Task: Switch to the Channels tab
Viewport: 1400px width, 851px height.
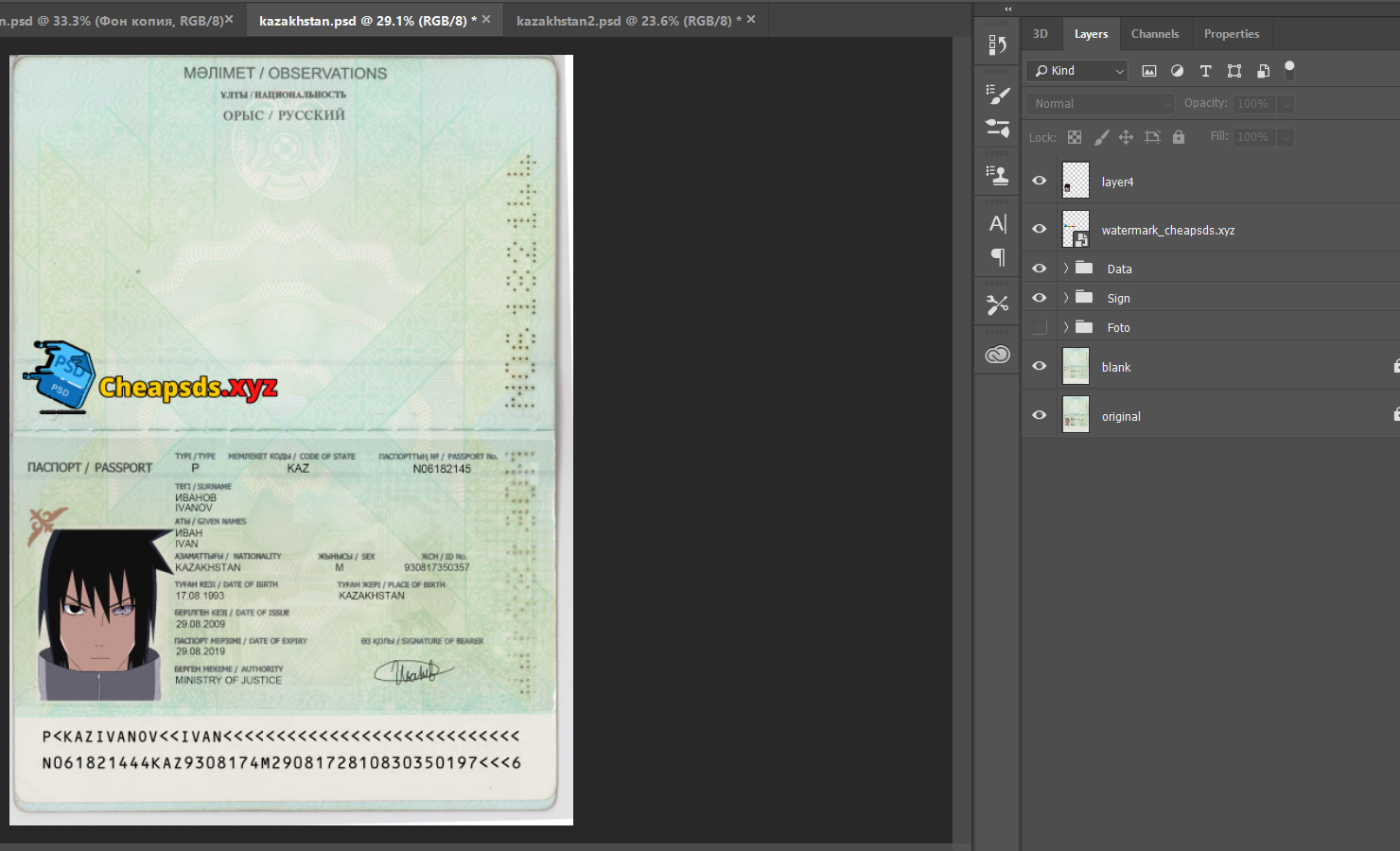Action: [x=1154, y=34]
